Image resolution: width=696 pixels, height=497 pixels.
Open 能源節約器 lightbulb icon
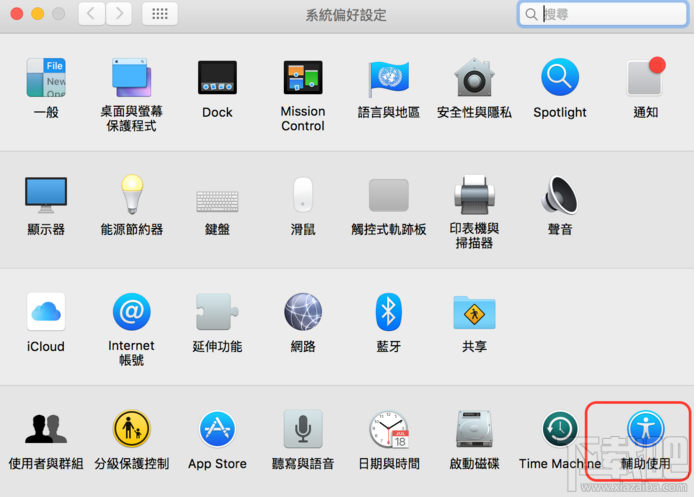click(x=132, y=194)
